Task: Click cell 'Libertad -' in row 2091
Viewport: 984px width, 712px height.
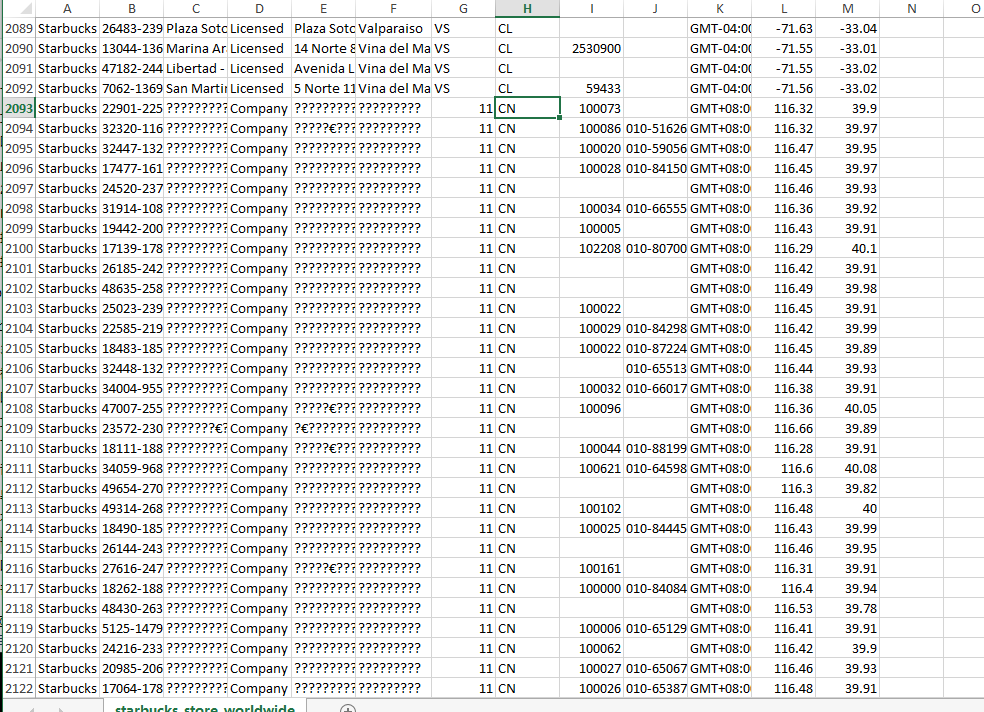Action: [x=195, y=68]
